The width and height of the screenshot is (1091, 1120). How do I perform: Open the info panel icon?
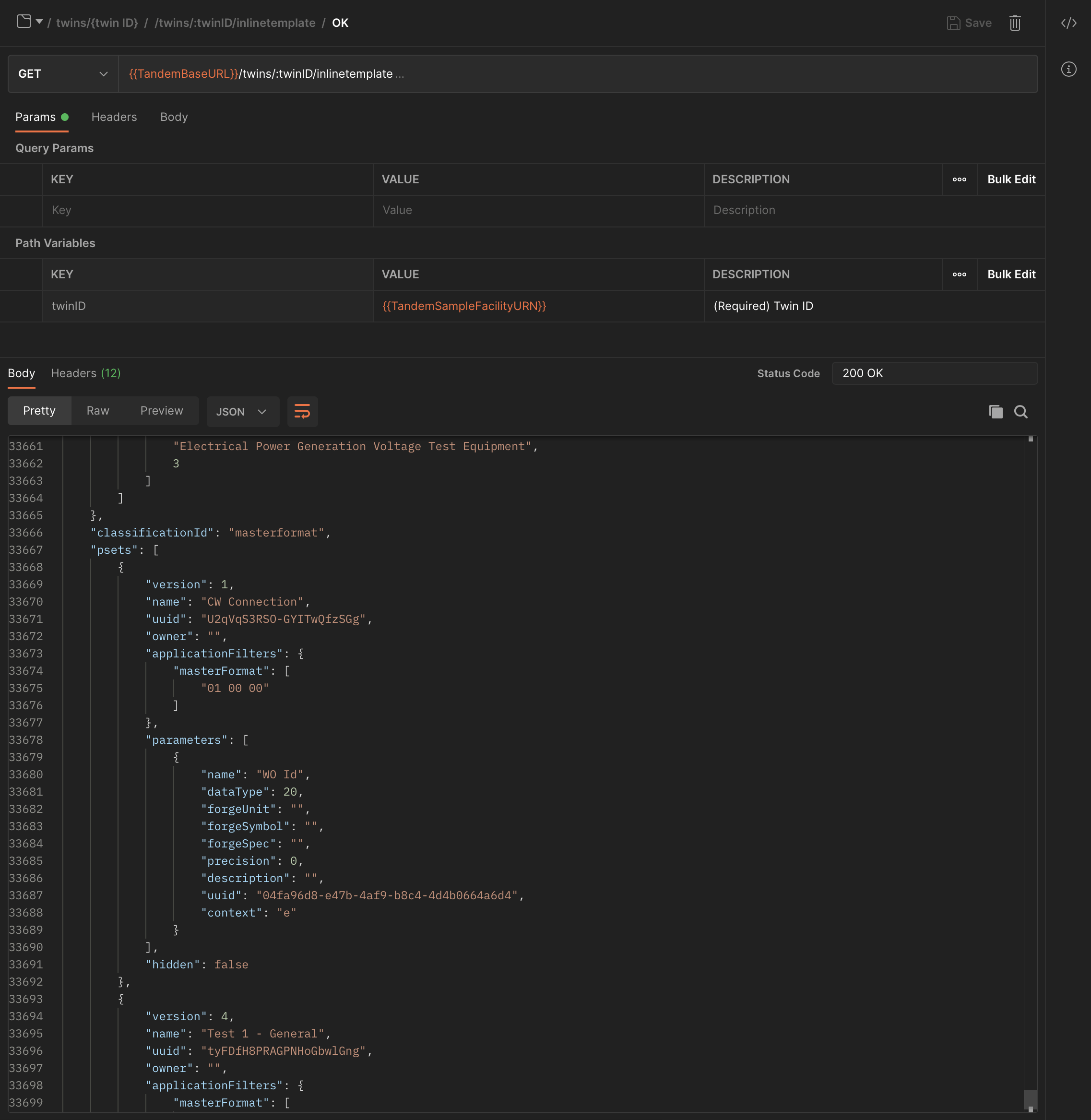coord(1068,70)
